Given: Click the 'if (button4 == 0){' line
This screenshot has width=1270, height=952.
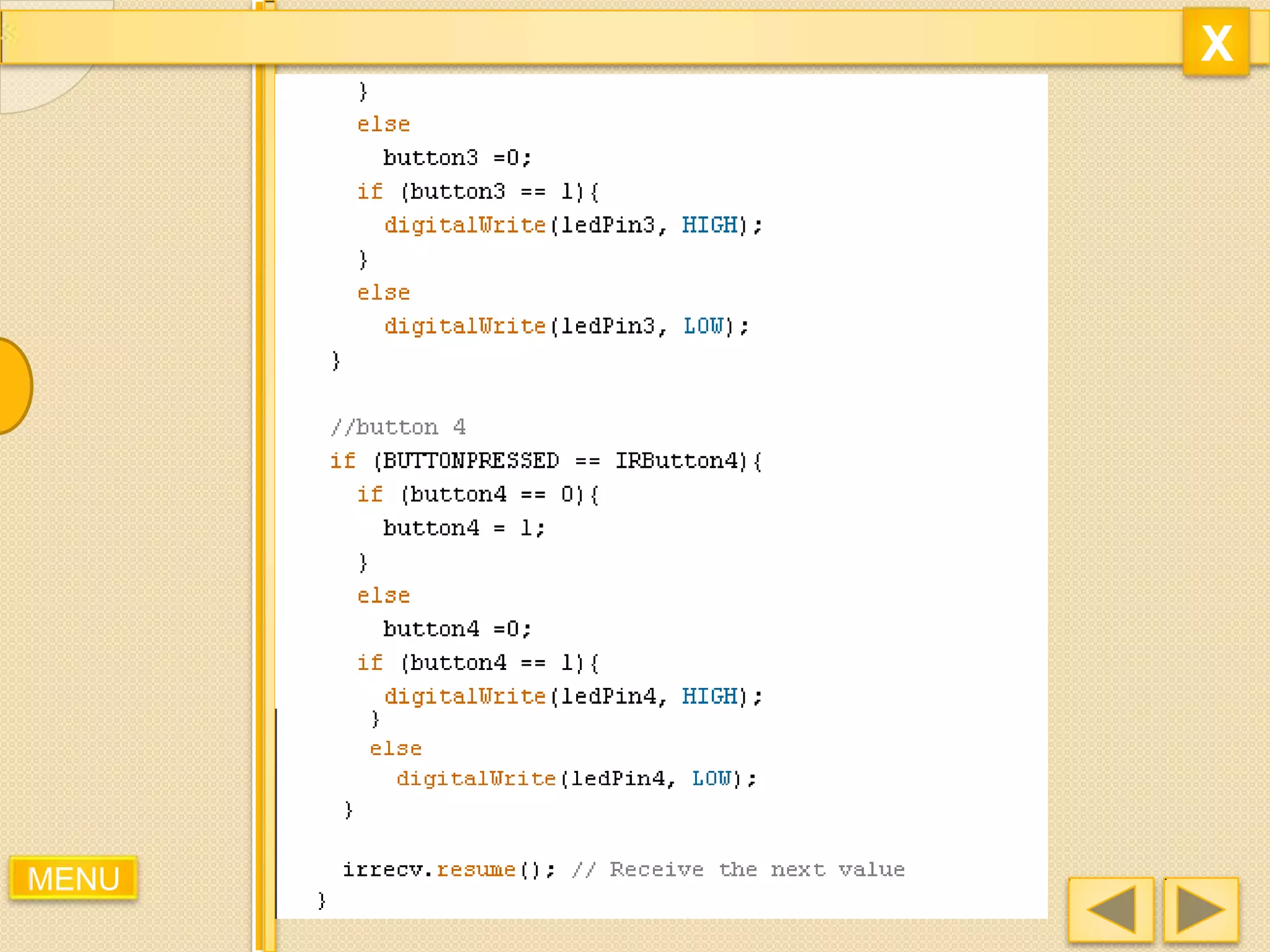Looking at the screenshot, I should [x=477, y=495].
